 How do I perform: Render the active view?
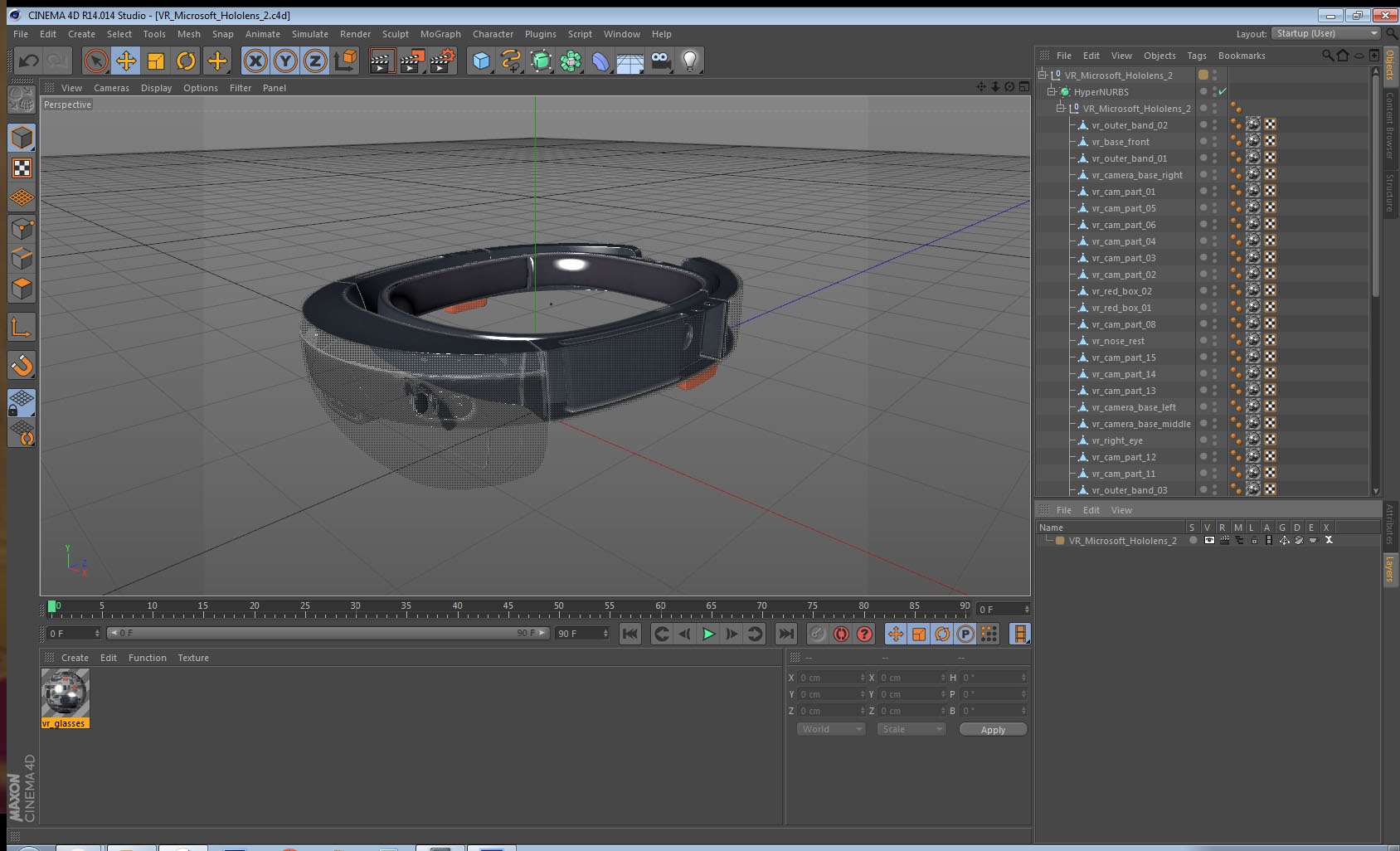point(382,61)
